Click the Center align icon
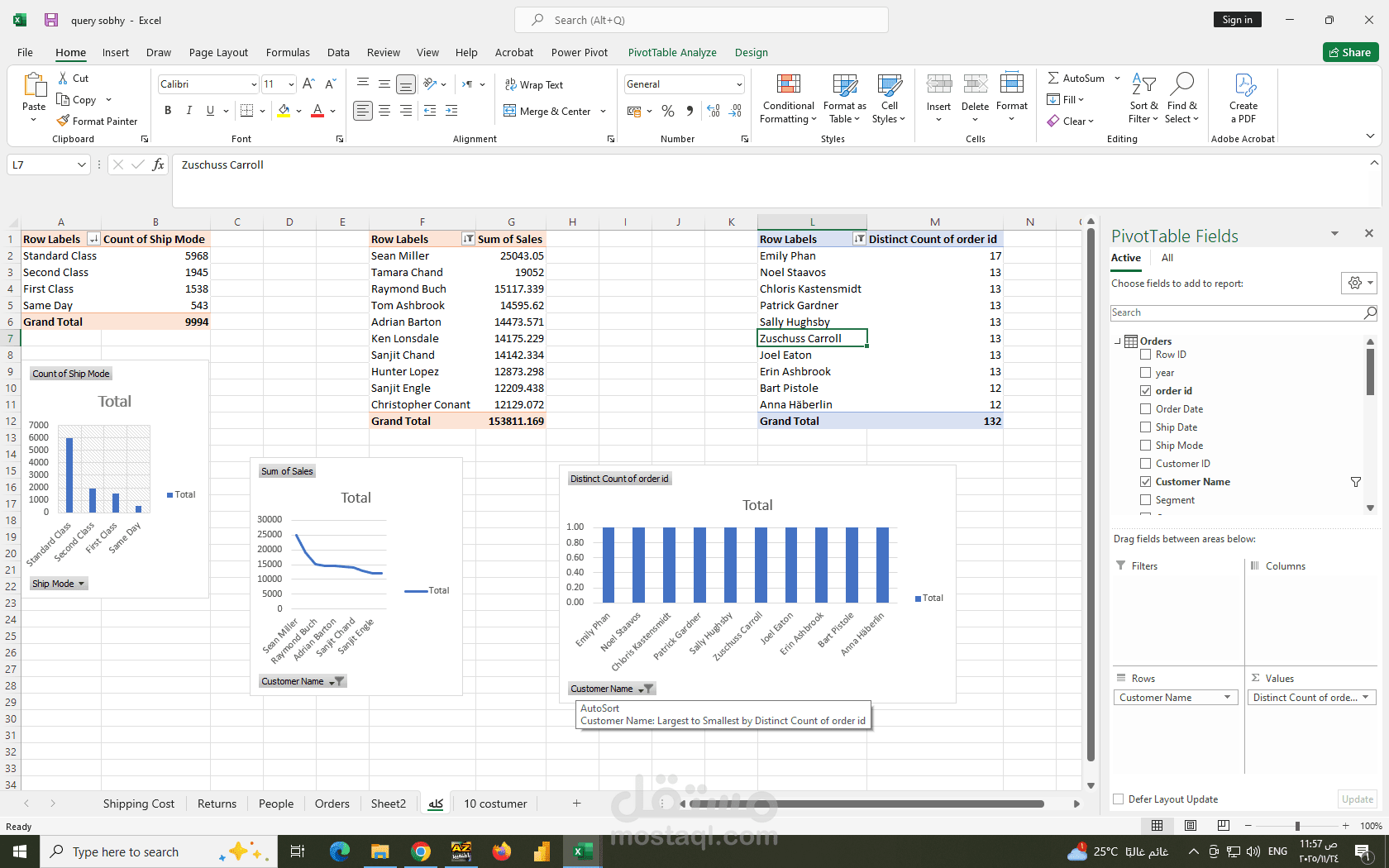Image resolution: width=1389 pixels, height=868 pixels. tap(384, 110)
